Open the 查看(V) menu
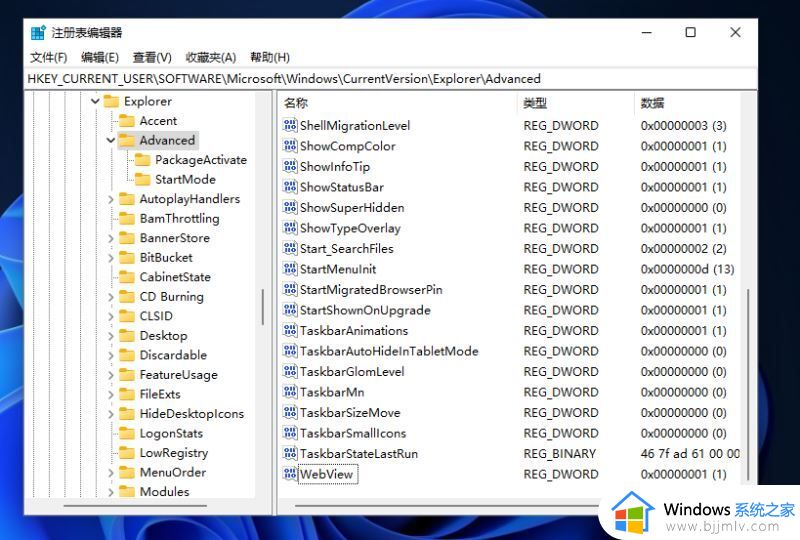800x540 pixels. 152,57
